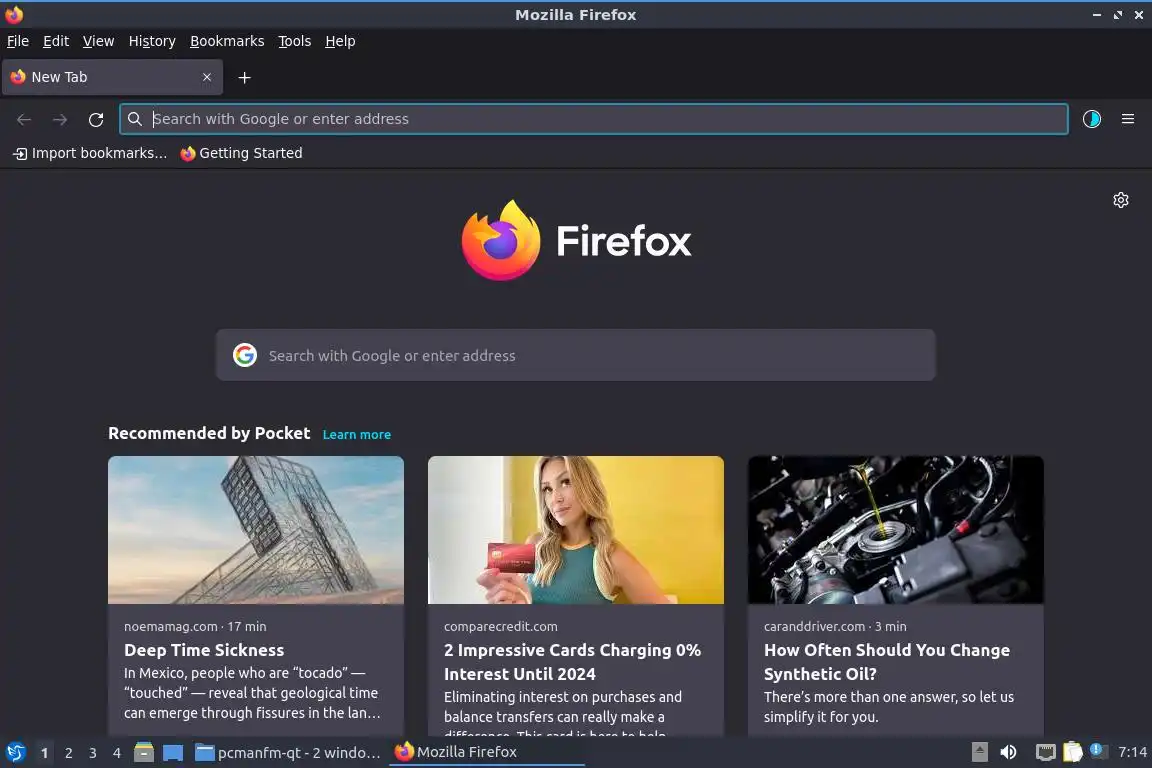Open the Edit menu
The image size is (1152, 768).
point(56,41)
